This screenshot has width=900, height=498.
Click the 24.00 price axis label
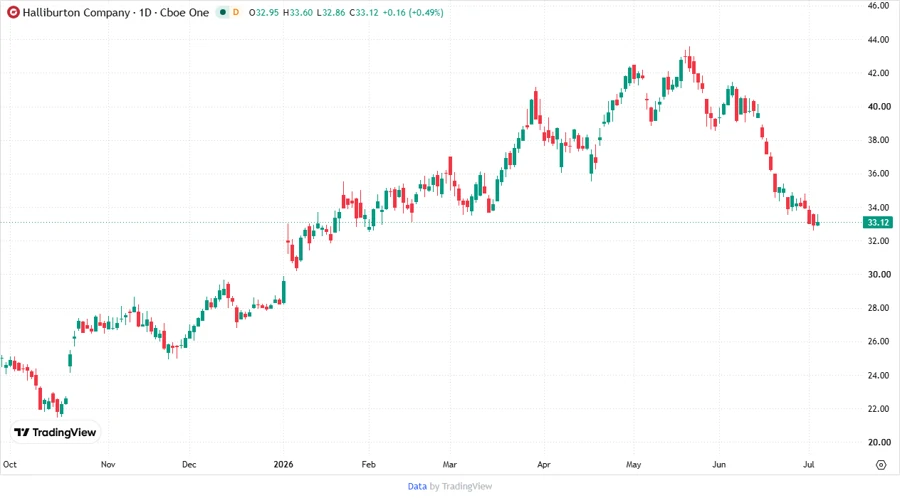[879, 375]
